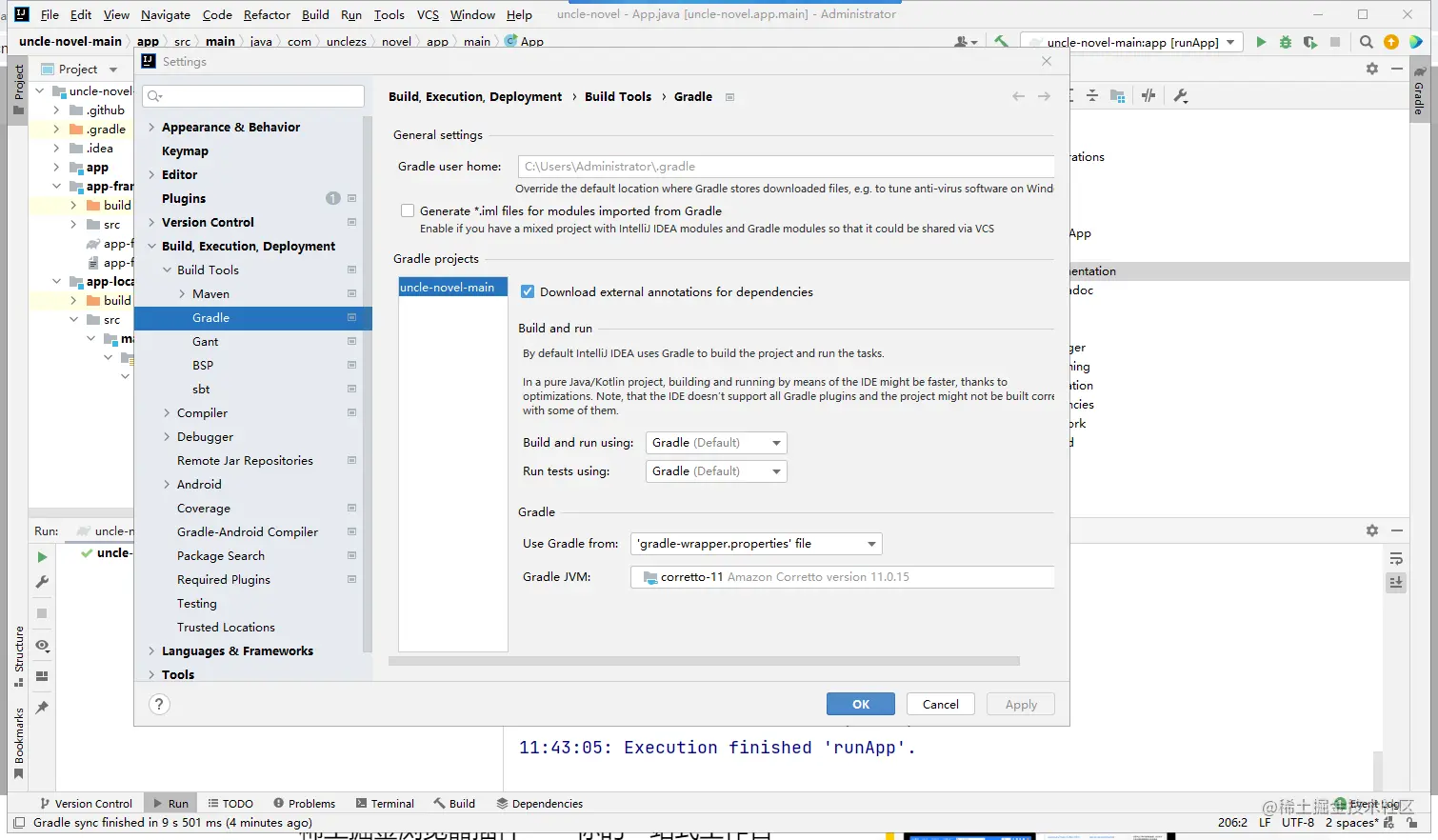1438x840 pixels.
Task: Switch to Terminal tool window tab
Action: tap(385, 803)
